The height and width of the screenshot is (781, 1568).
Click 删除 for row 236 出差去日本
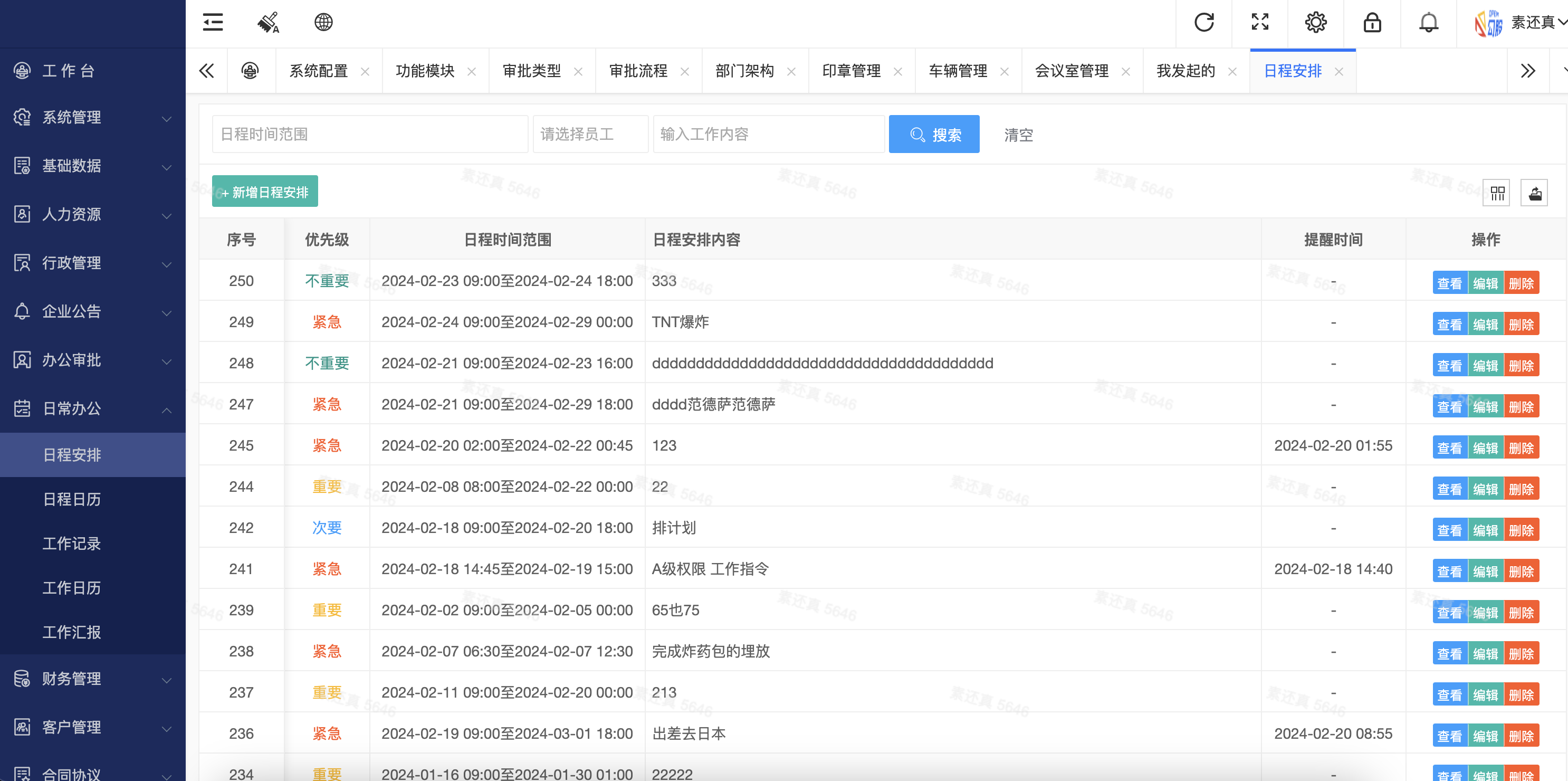1521,735
